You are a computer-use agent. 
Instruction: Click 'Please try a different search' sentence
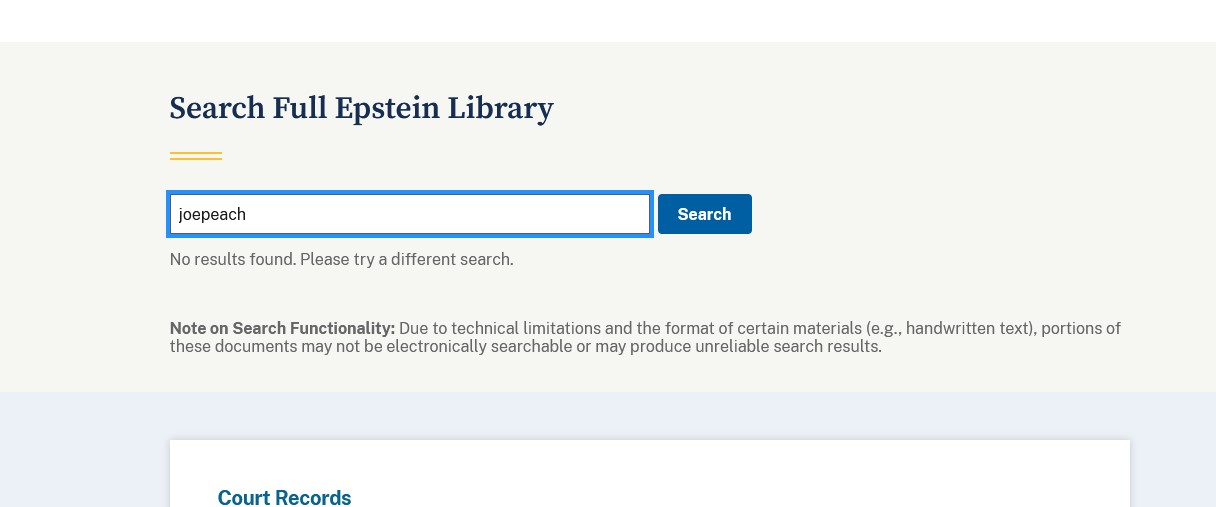click(406, 259)
